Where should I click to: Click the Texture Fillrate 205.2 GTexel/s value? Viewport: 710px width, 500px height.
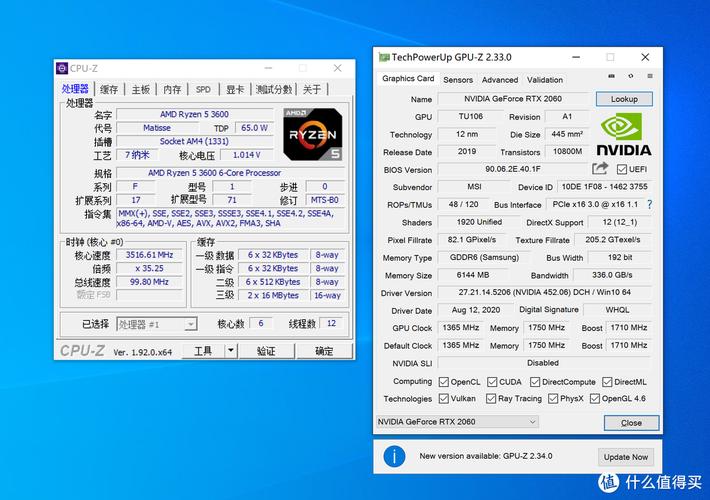click(x=613, y=240)
